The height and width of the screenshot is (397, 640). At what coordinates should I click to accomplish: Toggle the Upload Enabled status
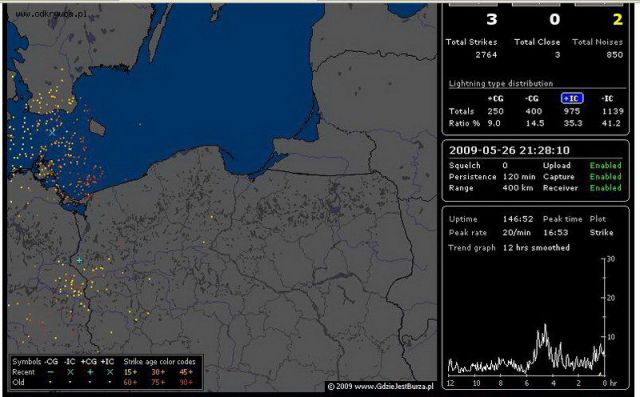coord(605,165)
